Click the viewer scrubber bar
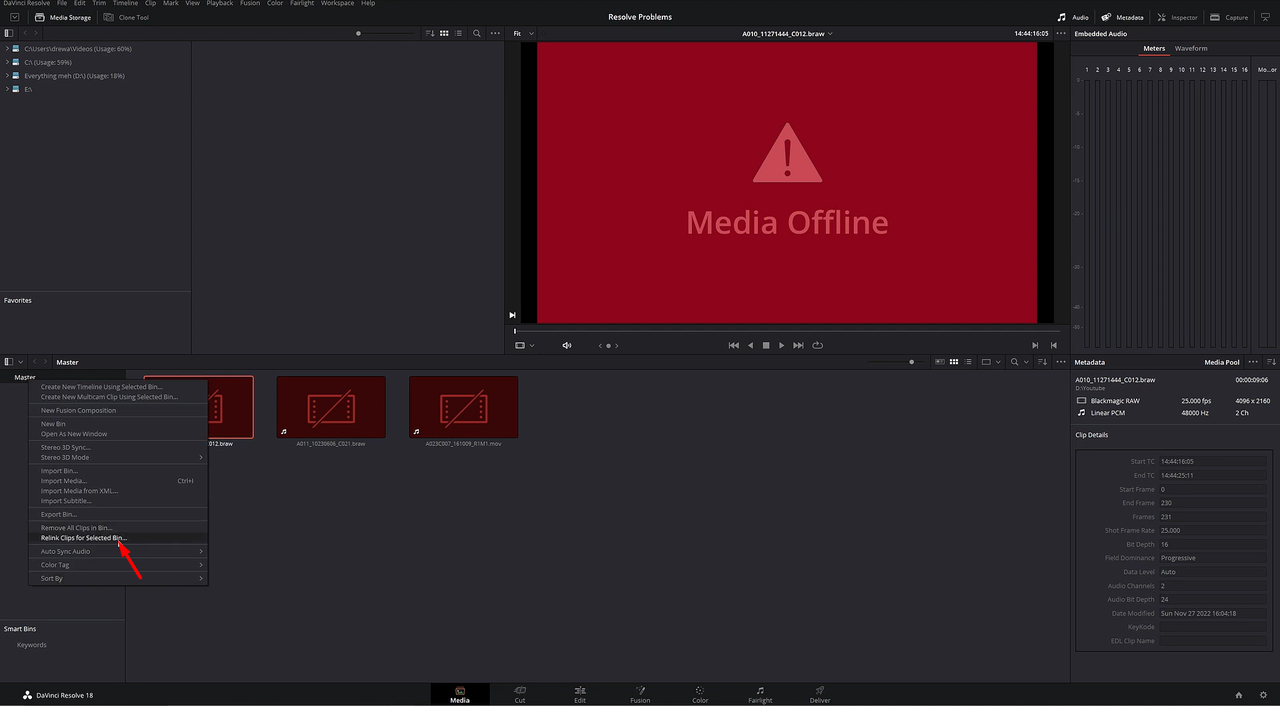This screenshot has width=1280, height=706. tap(787, 331)
